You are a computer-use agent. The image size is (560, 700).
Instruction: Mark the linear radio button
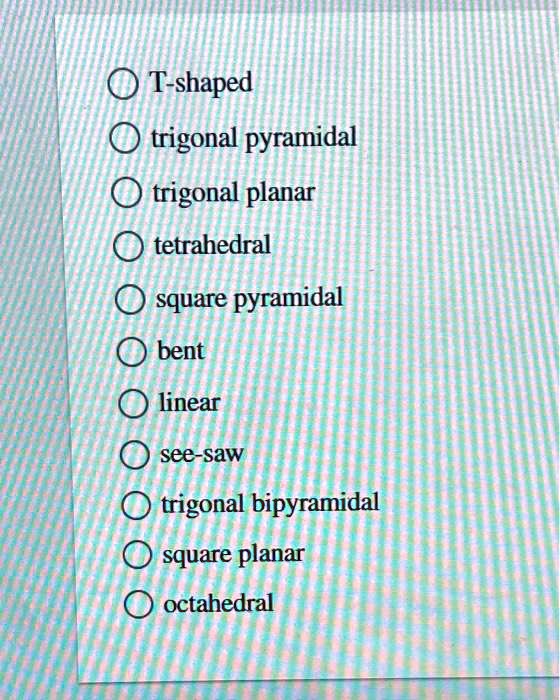pyautogui.click(x=133, y=404)
